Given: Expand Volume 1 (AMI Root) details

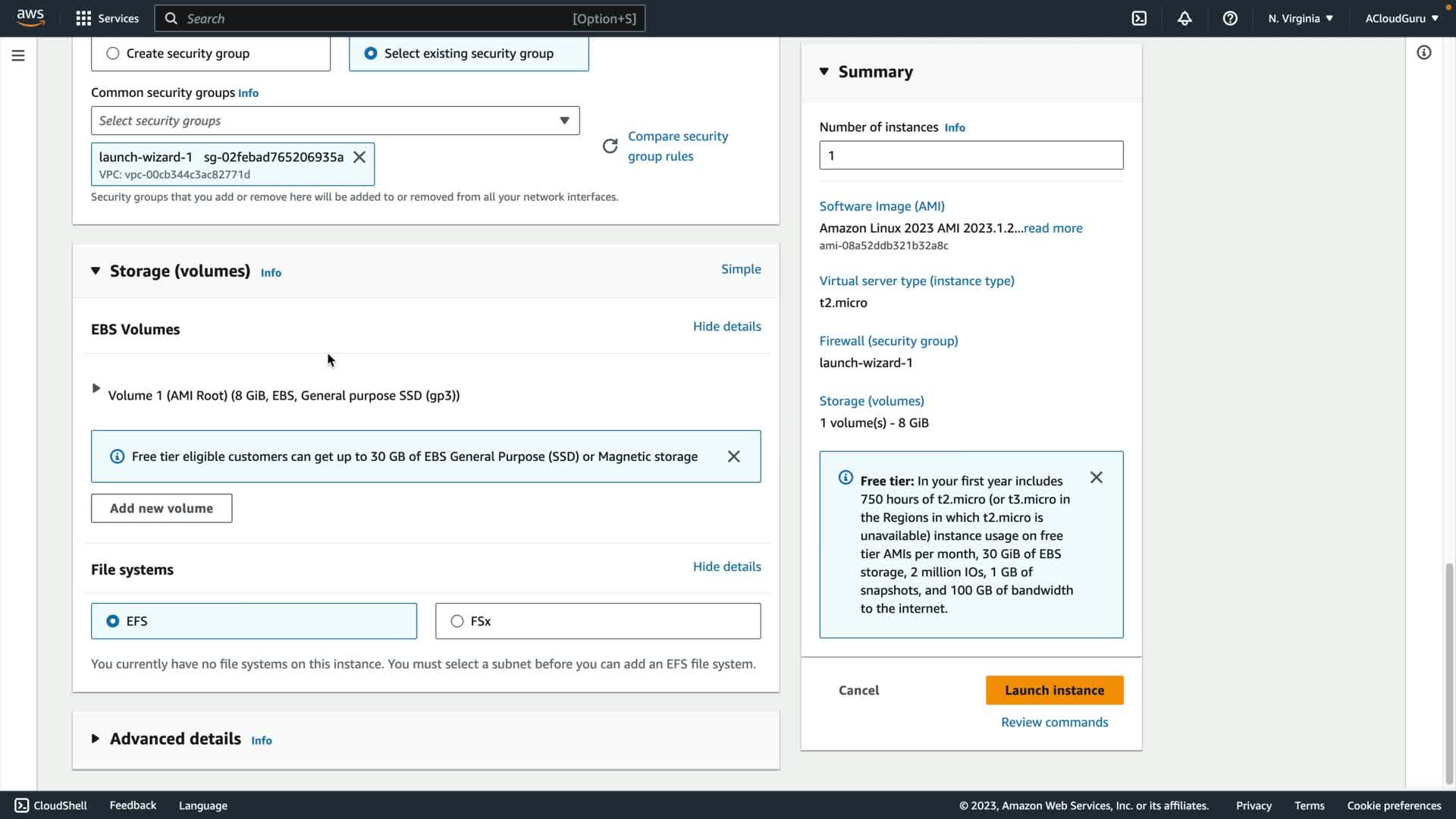Looking at the screenshot, I should click(x=96, y=388).
